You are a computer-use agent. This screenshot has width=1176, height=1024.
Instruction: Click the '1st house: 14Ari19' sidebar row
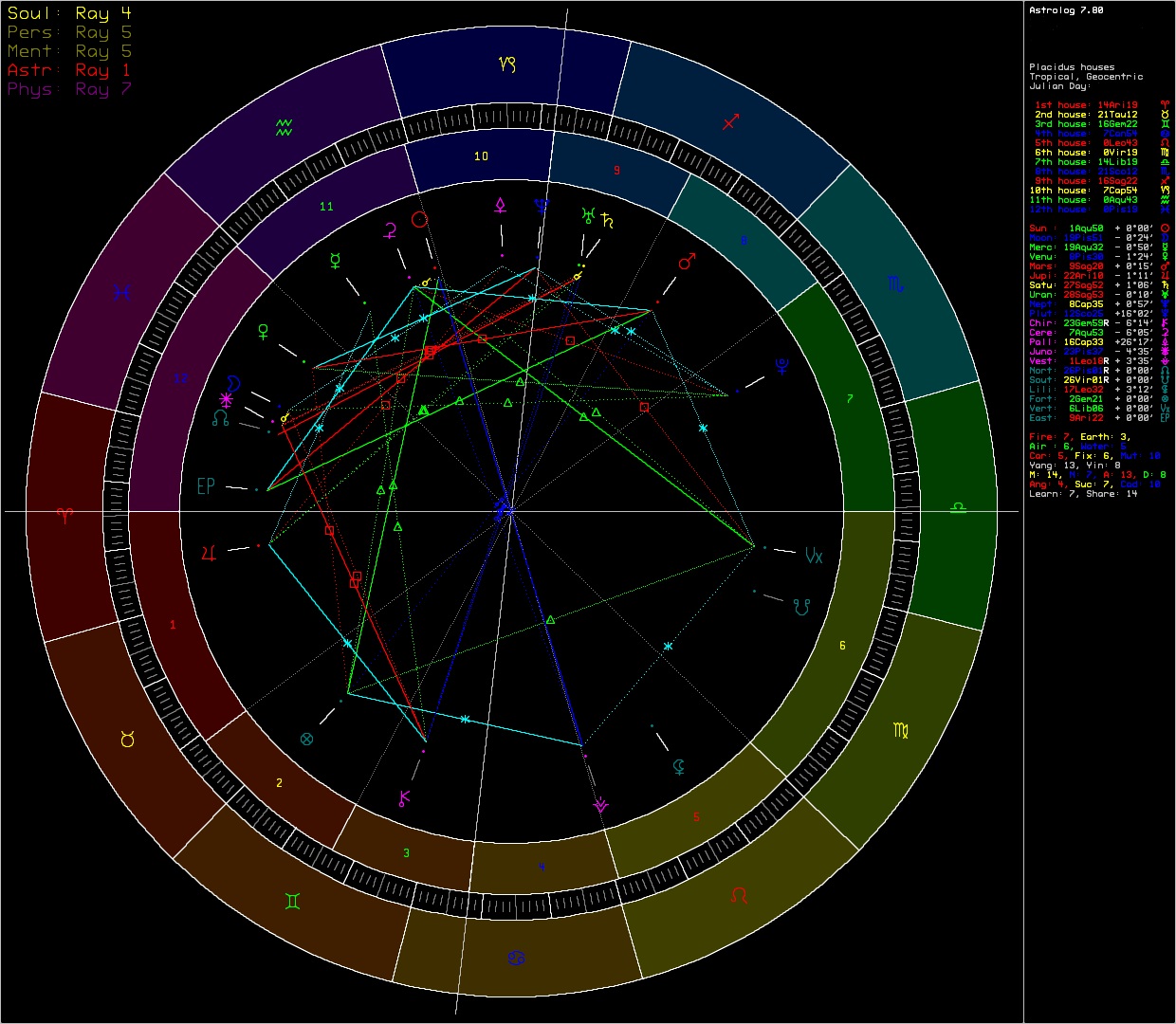(1101, 105)
